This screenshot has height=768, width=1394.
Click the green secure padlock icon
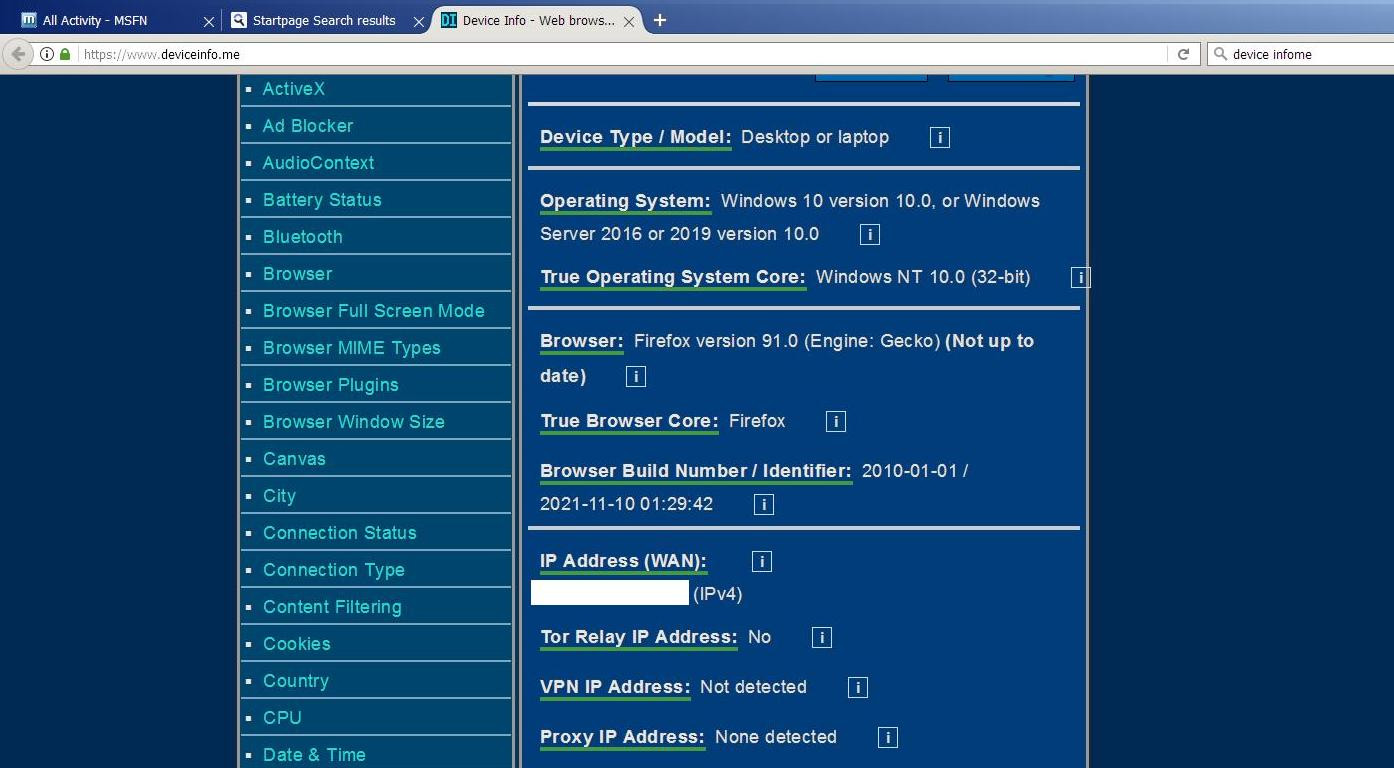click(x=65, y=54)
